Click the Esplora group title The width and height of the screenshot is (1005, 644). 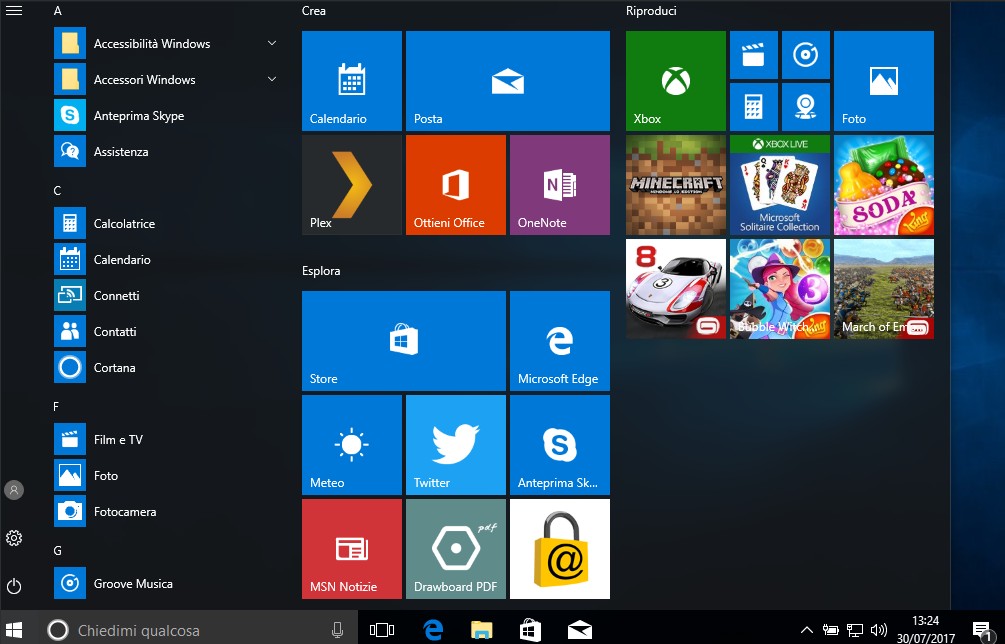click(x=321, y=270)
